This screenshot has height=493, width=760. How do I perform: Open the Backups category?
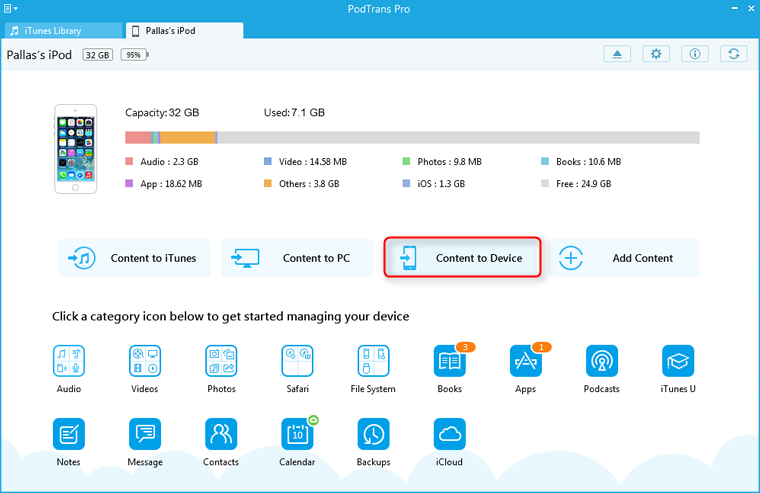[373, 434]
